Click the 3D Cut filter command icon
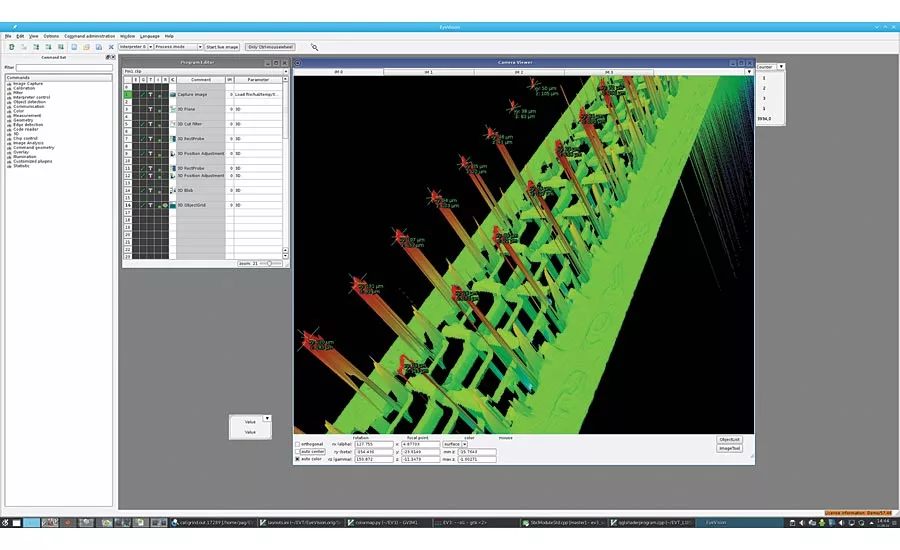Image resolution: width=900 pixels, height=550 pixels. 173,123
